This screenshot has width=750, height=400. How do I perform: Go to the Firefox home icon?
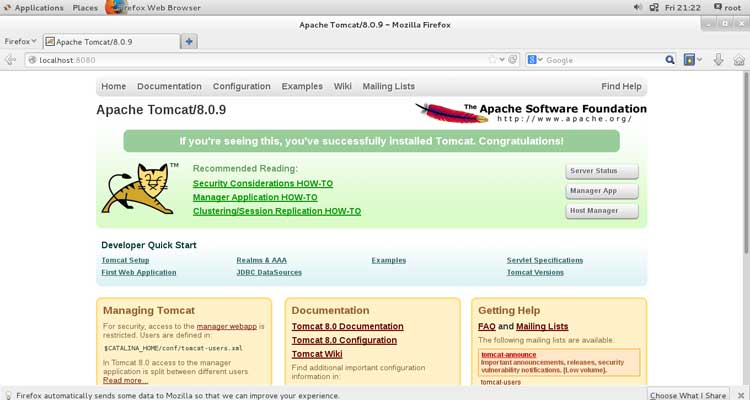click(x=739, y=60)
